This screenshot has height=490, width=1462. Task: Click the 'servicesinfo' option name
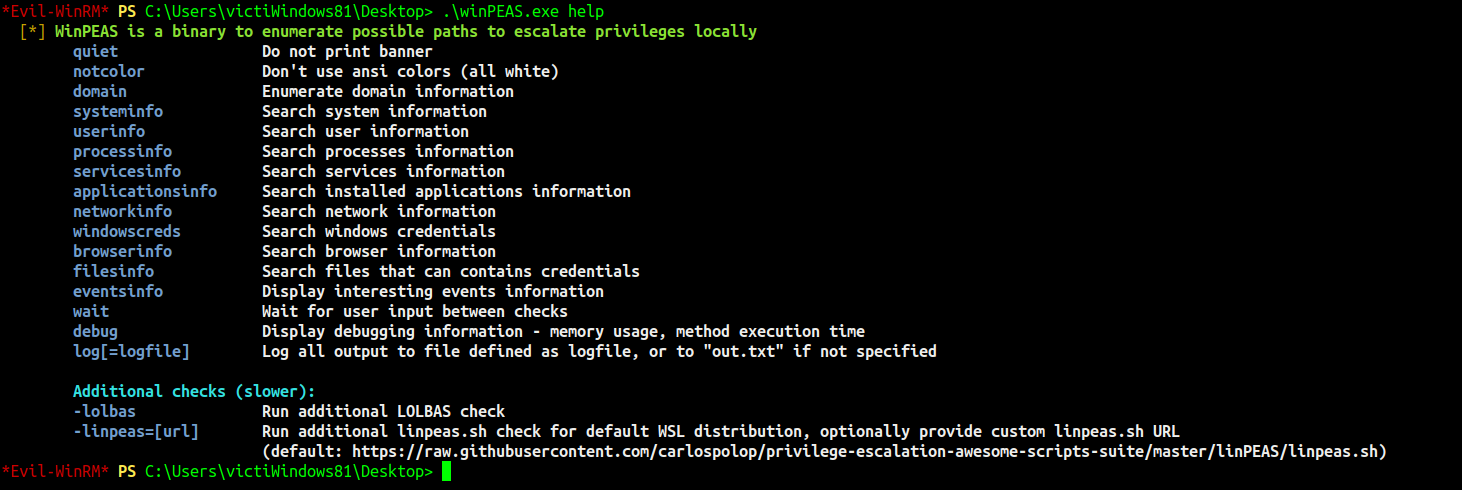[126, 171]
